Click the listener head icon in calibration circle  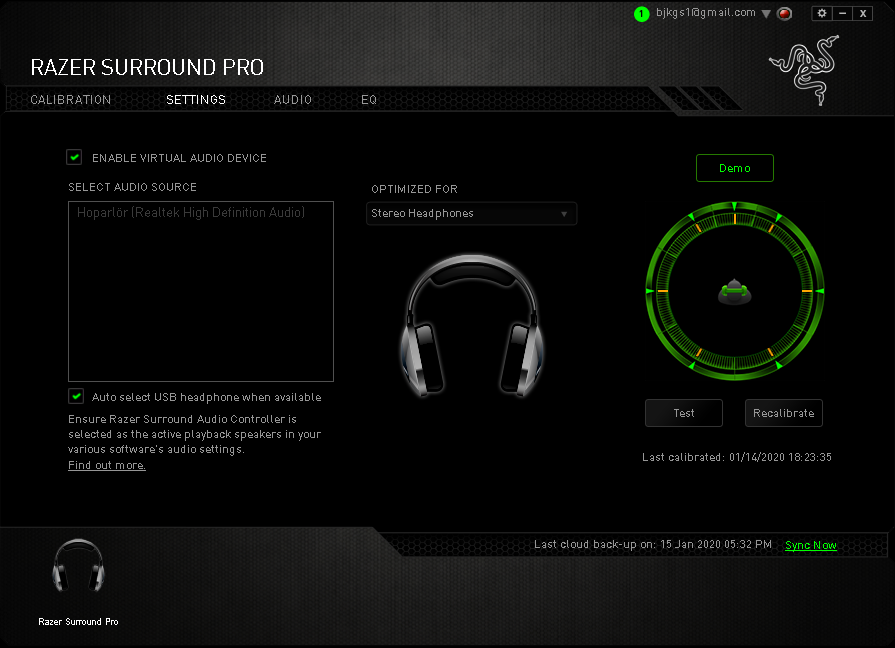coord(735,291)
